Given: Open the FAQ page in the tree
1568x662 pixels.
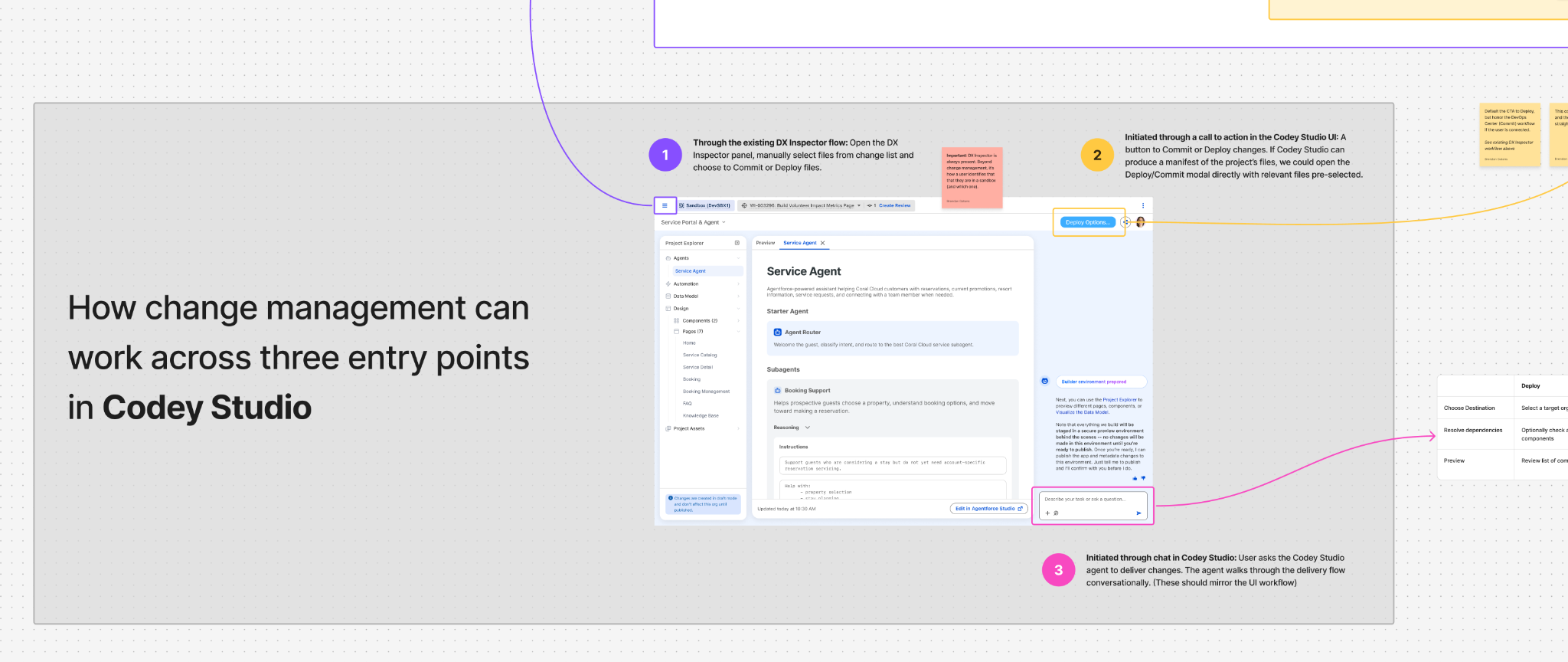Looking at the screenshot, I should coord(687,404).
